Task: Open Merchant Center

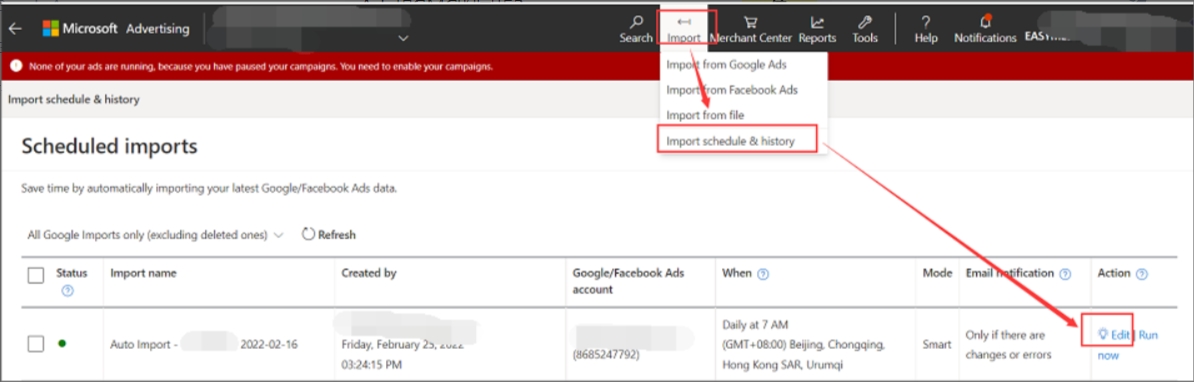Action: 751,29
